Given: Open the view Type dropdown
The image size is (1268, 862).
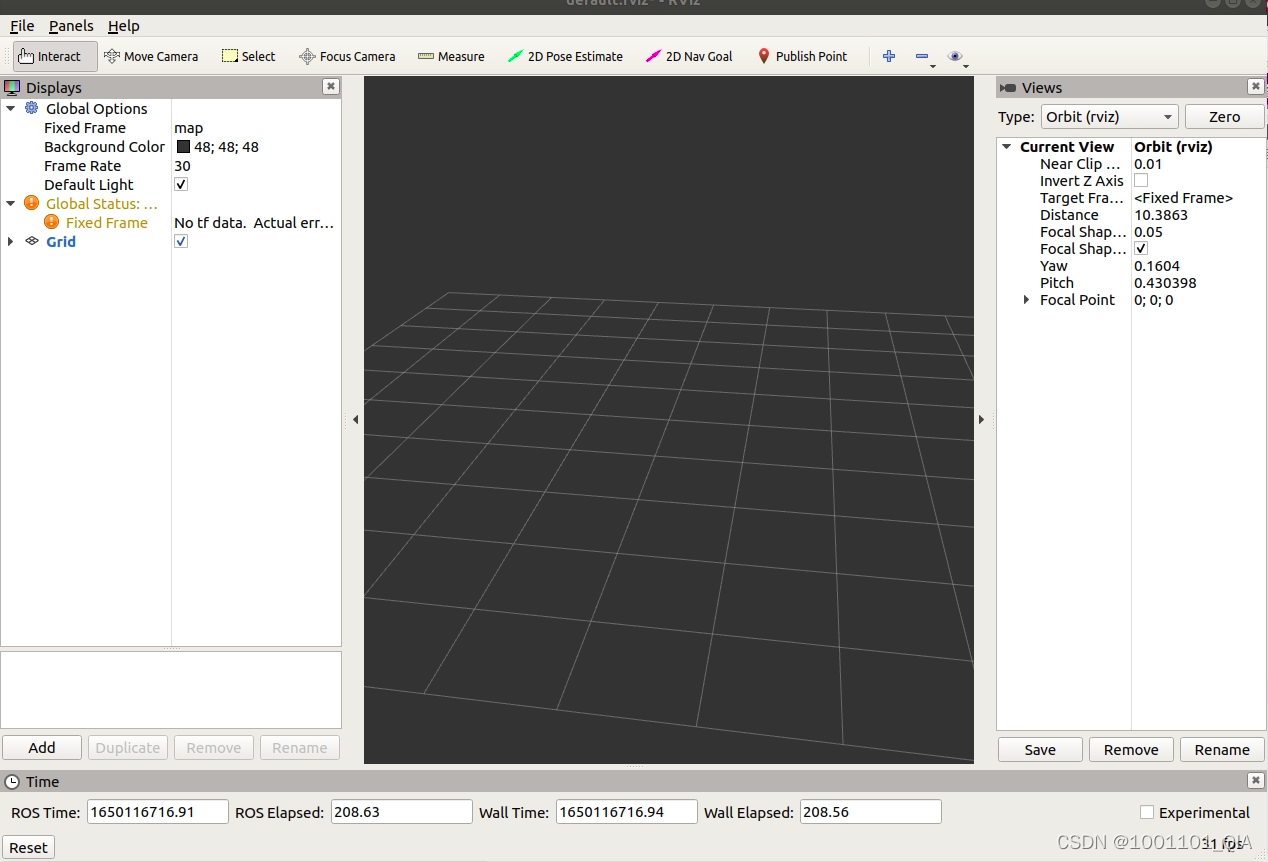Looking at the screenshot, I should 1110,117.
